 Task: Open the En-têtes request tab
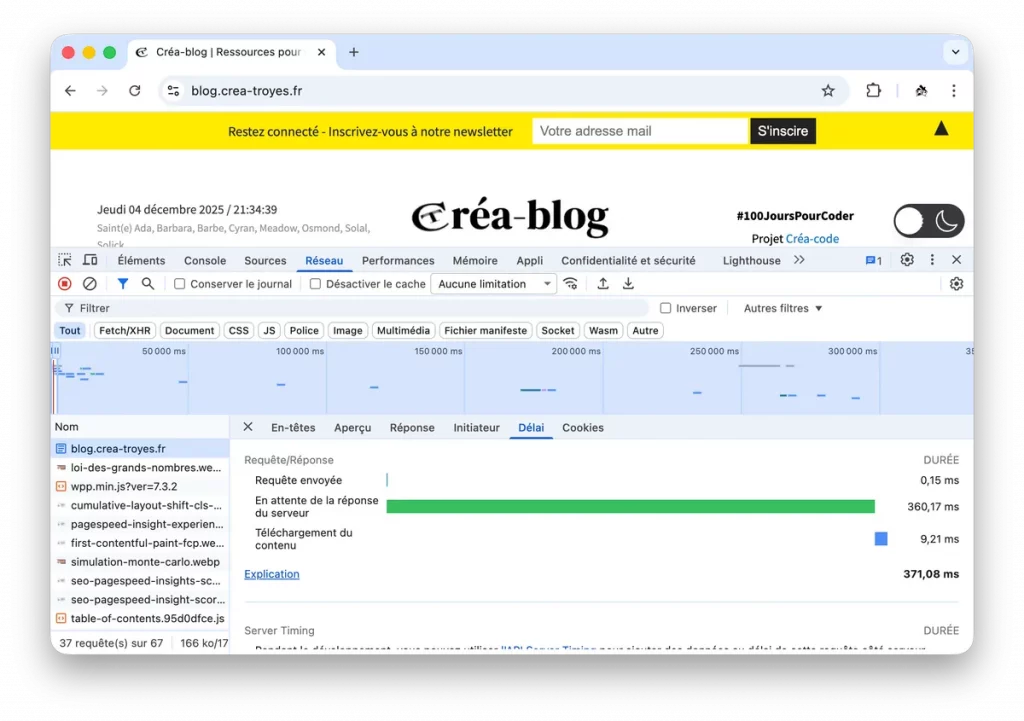(x=293, y=427)
